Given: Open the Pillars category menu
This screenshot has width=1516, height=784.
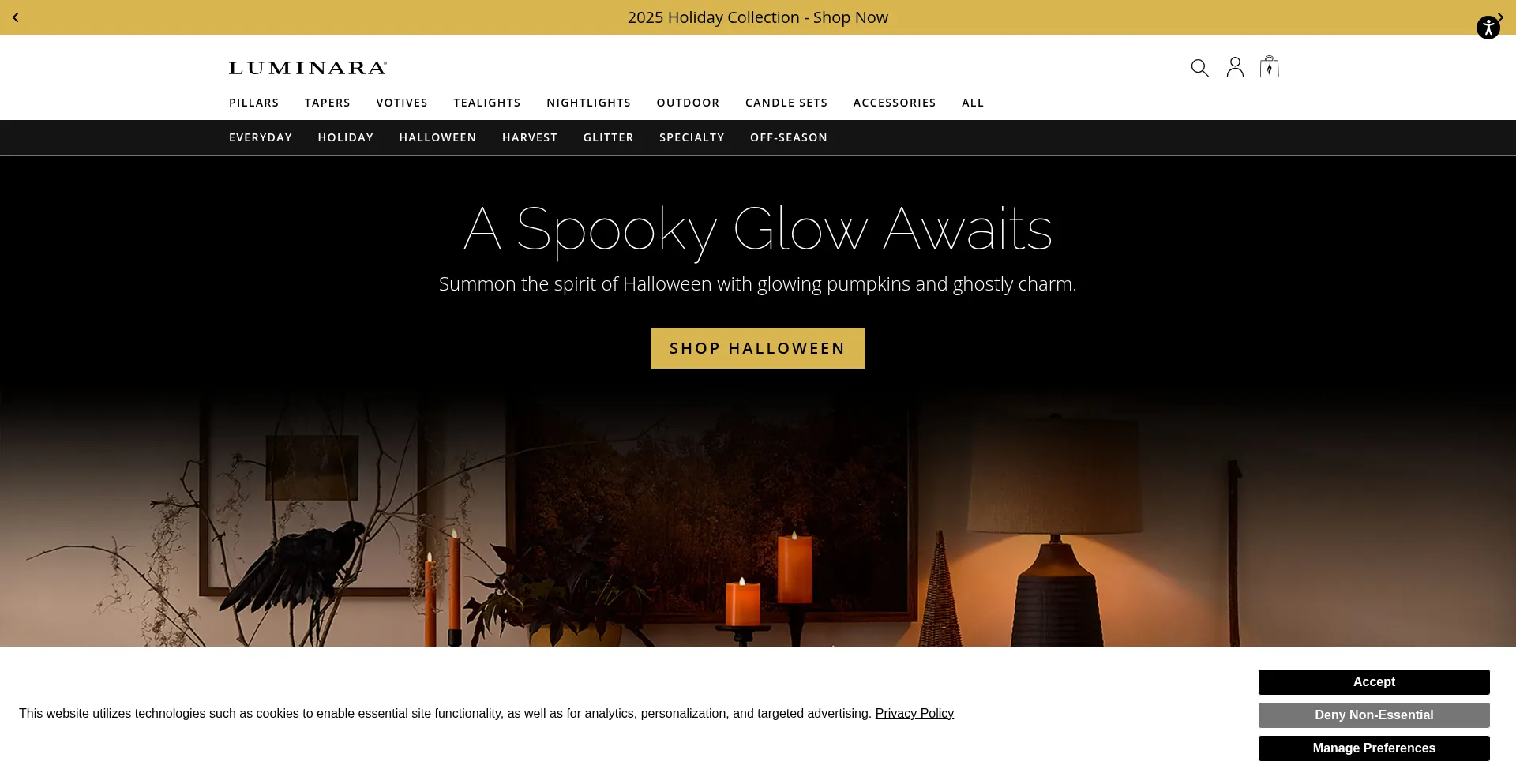Looking at the screenshot, I should [x=253, y=103].
